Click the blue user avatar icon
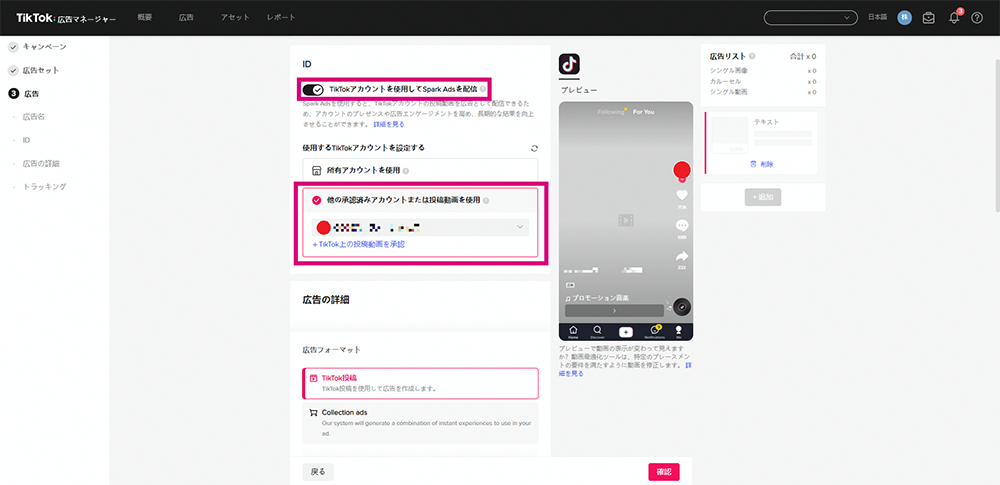 (x=904, y=18)
